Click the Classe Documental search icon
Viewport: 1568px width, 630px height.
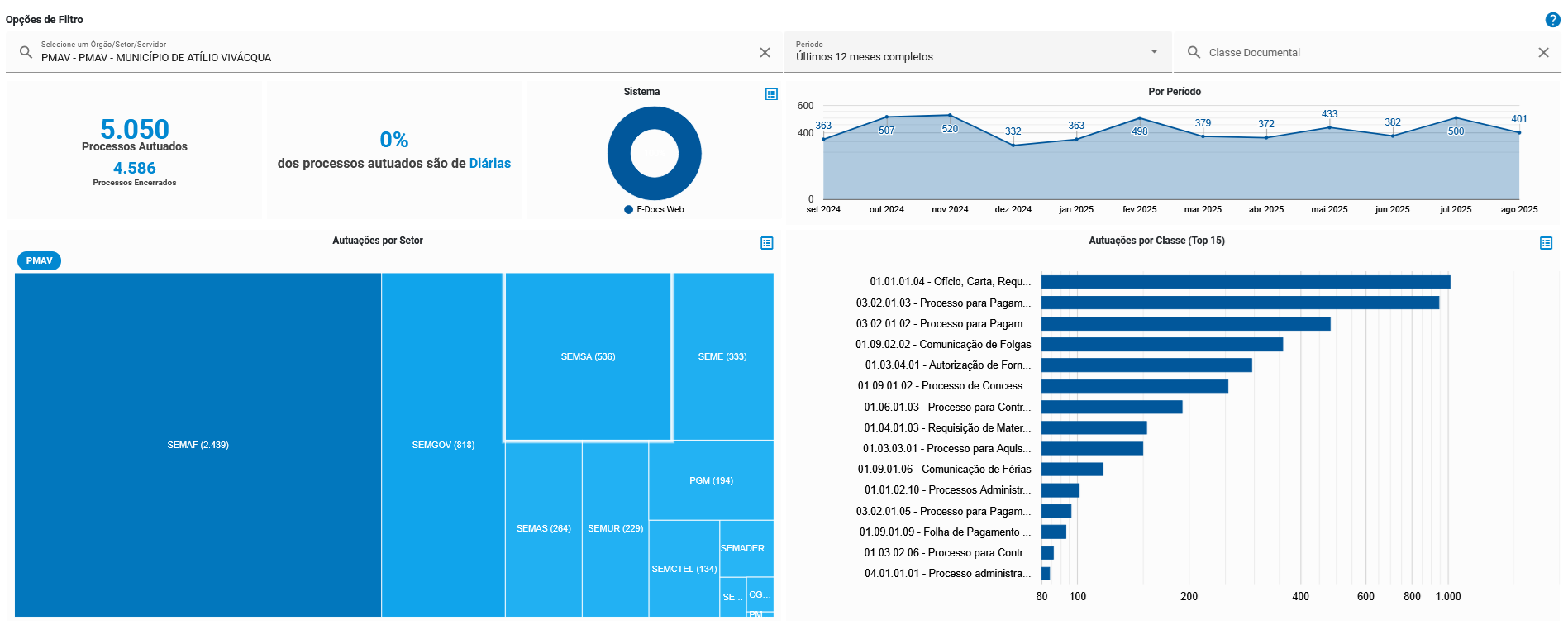click(x=1194, y=52)
